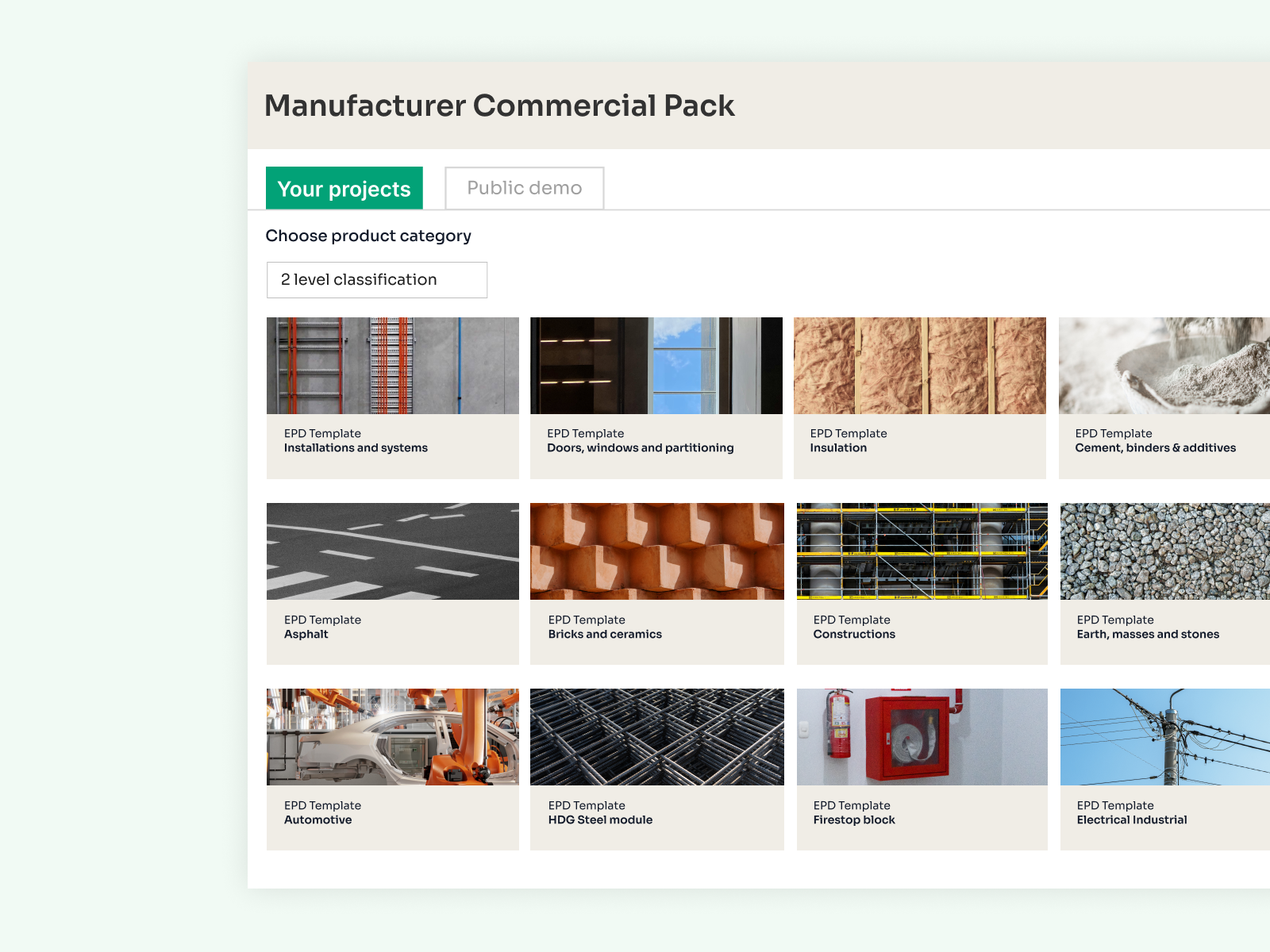Open the 2 level classification dropdown
This screenshot has height=952, width=1270.
point(377,279)
